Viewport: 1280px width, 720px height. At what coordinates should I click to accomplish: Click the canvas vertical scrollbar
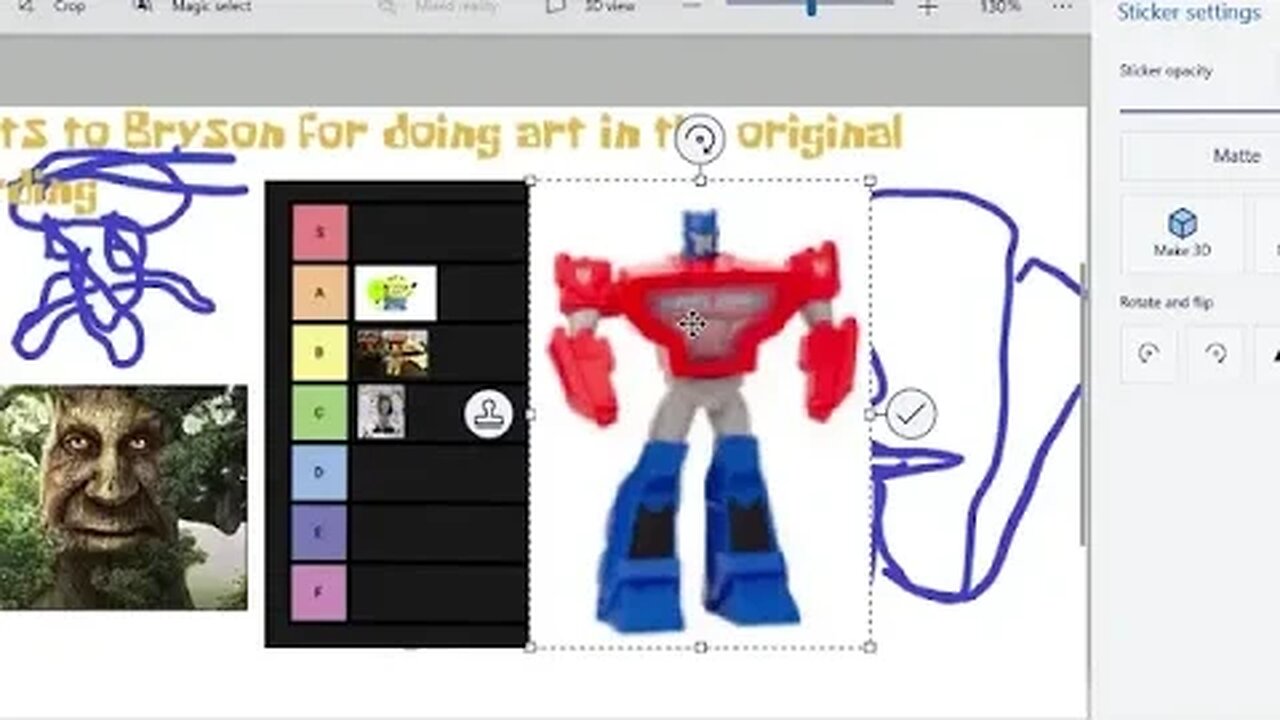[1084, 404]
